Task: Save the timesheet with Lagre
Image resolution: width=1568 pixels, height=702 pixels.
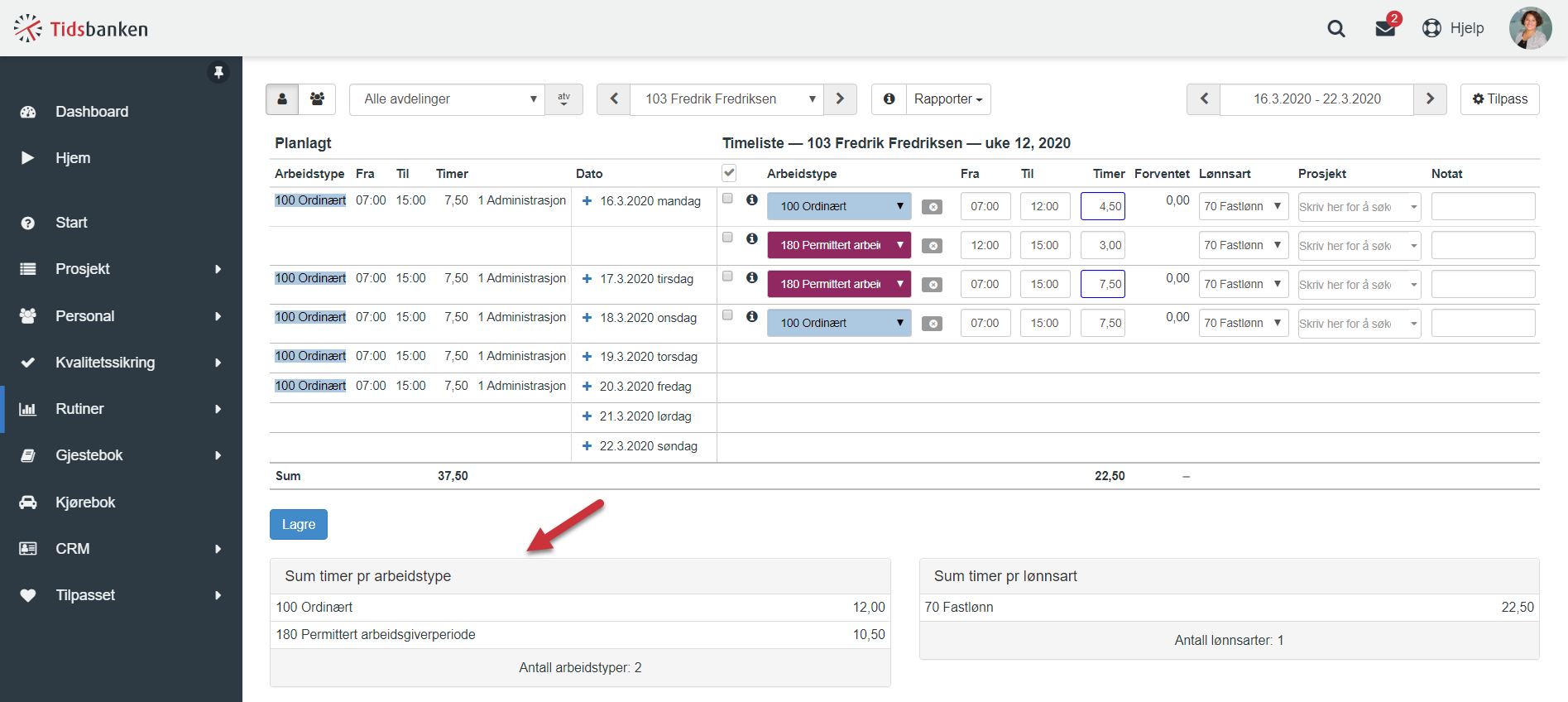Action: [299, 525]
